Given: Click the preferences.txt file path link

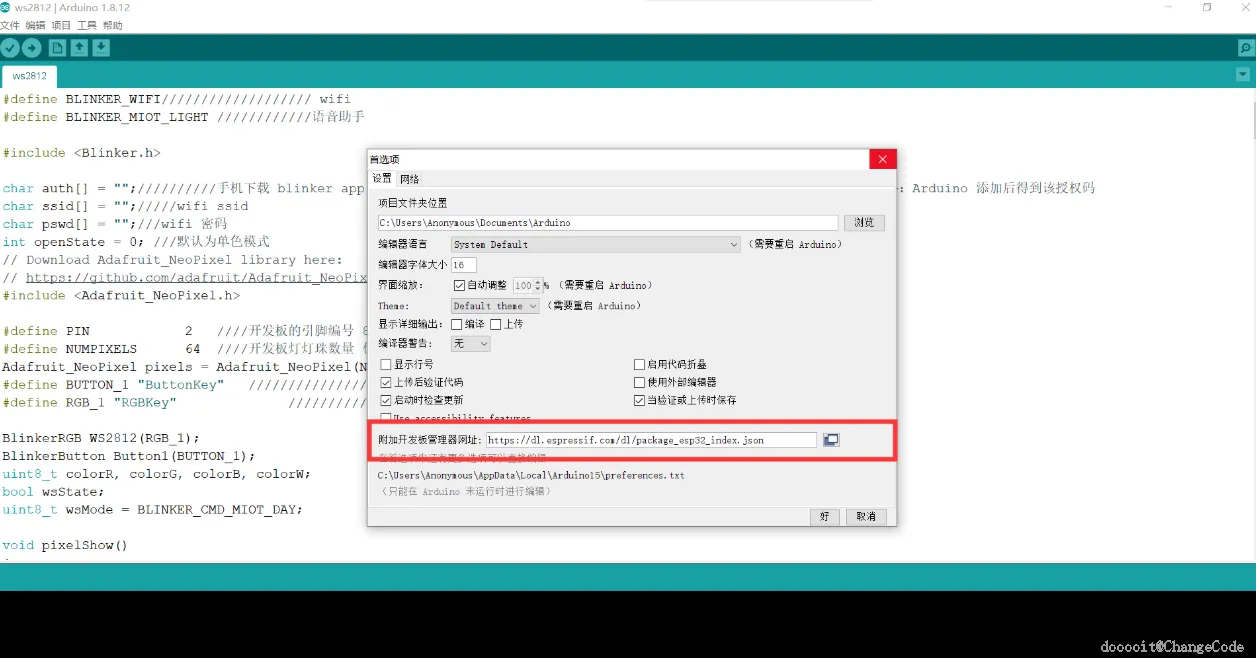Looking at the screenshot, I should [x=531, y=476].
